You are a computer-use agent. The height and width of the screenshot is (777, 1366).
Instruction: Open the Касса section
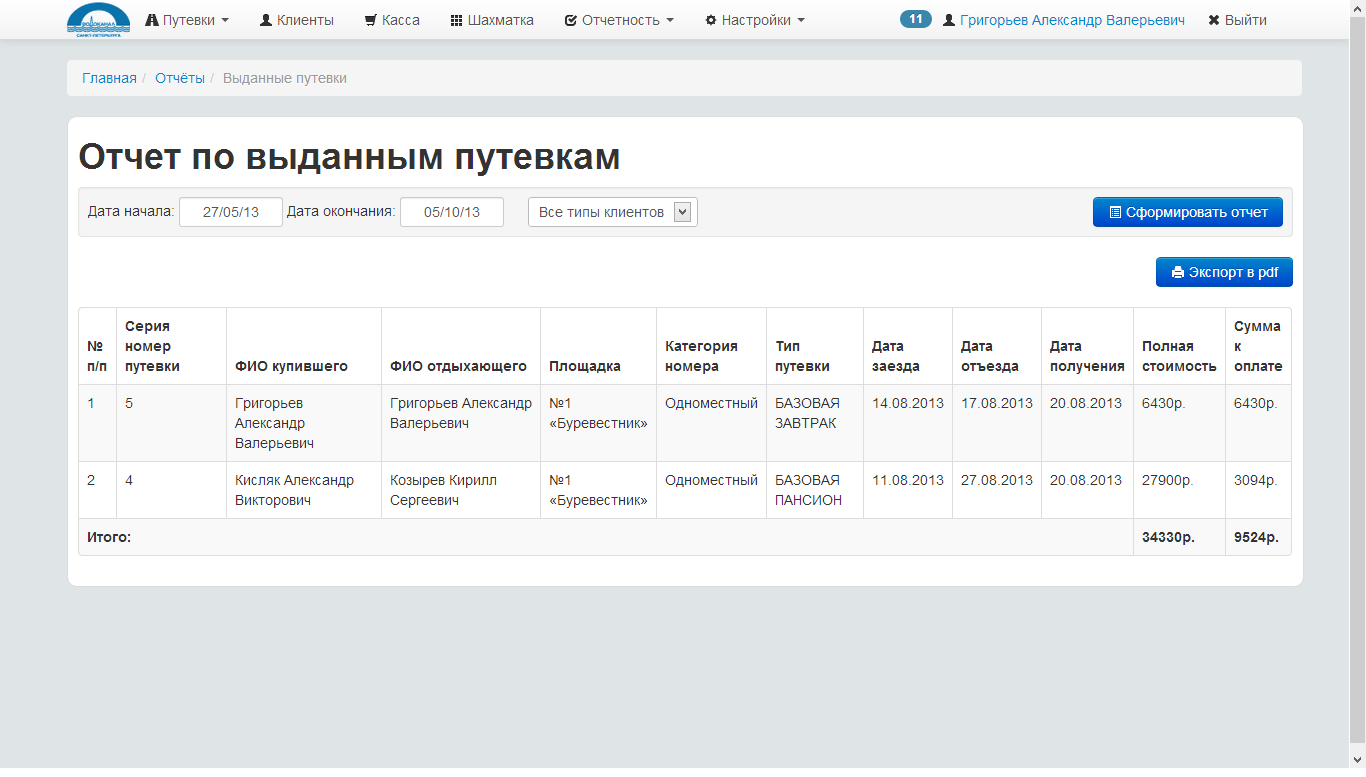pyautogui.click(x=392, y=20)
